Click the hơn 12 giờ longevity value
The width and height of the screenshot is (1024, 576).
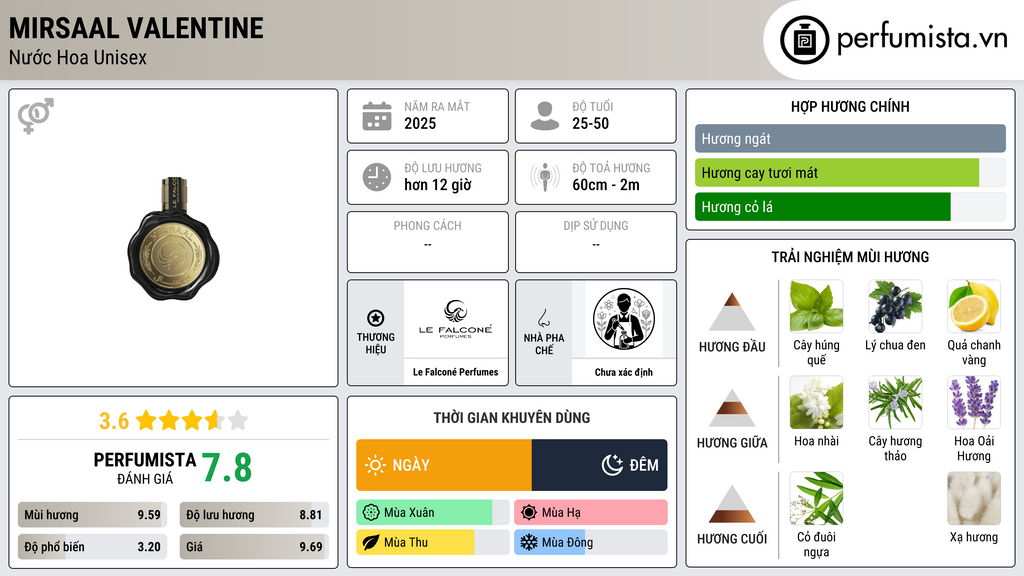tap(438, 185)
